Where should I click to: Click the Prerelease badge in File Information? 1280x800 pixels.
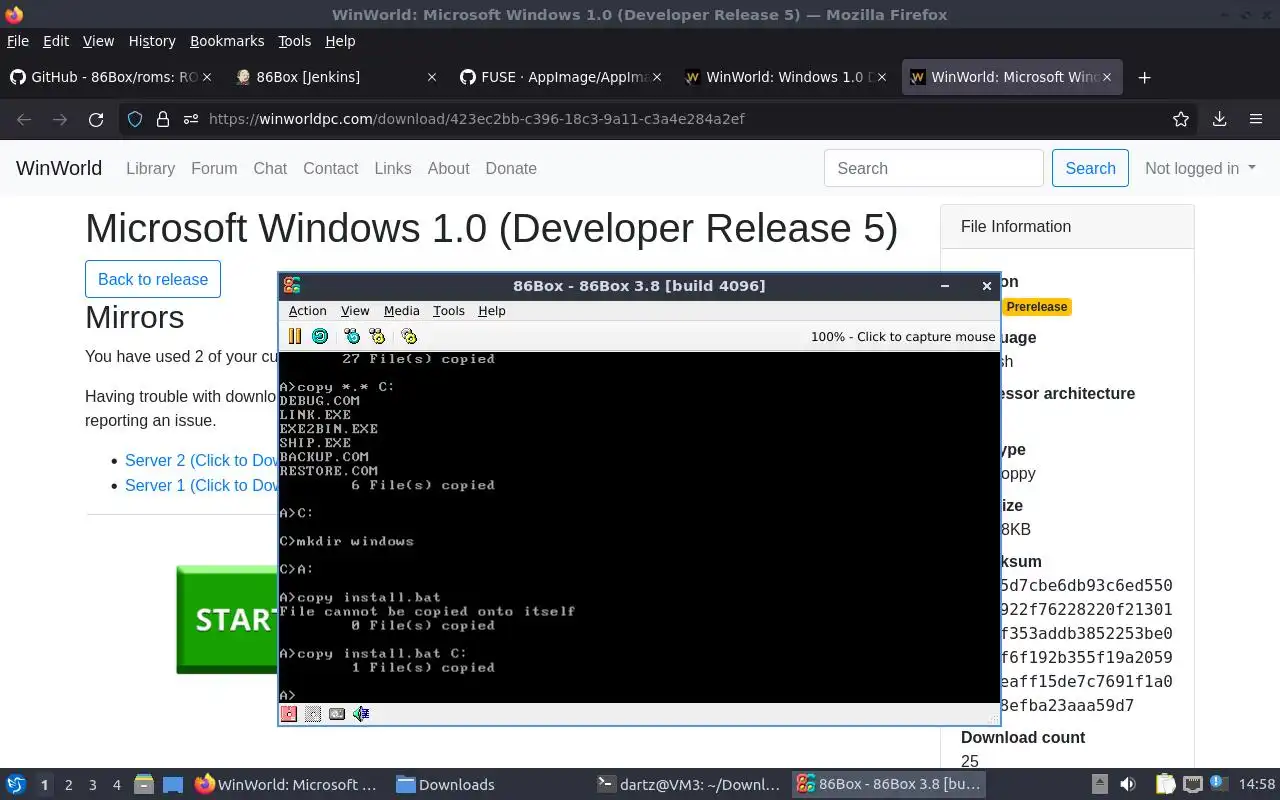coord(1036,307)
